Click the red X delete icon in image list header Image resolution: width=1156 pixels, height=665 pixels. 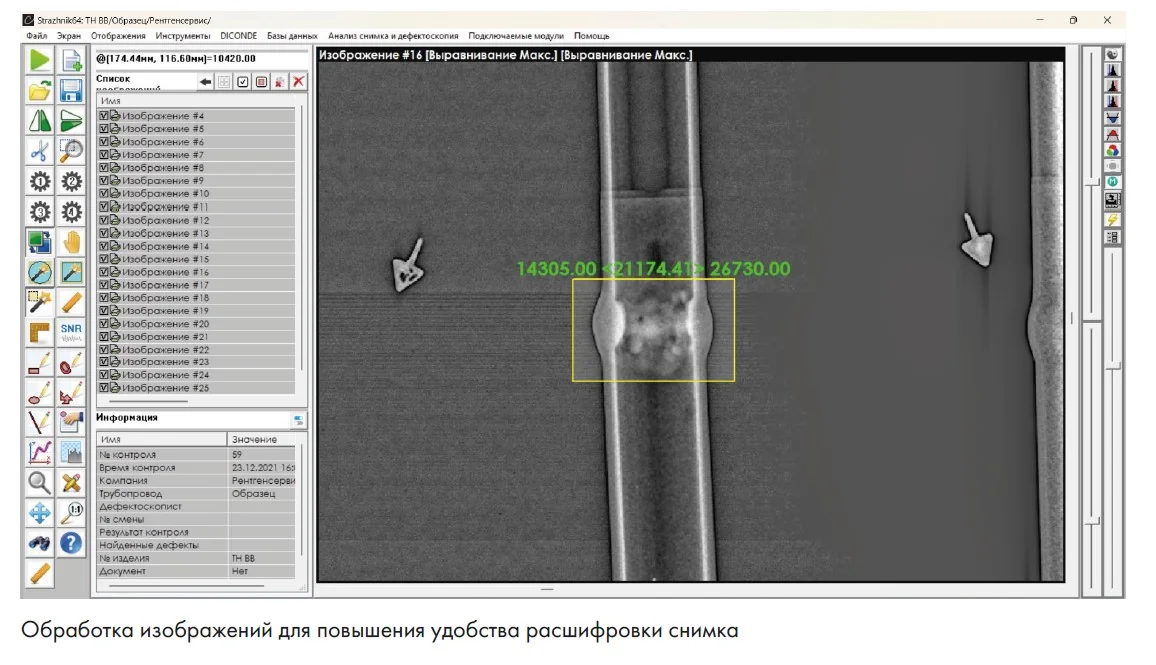tap(299, 82)
